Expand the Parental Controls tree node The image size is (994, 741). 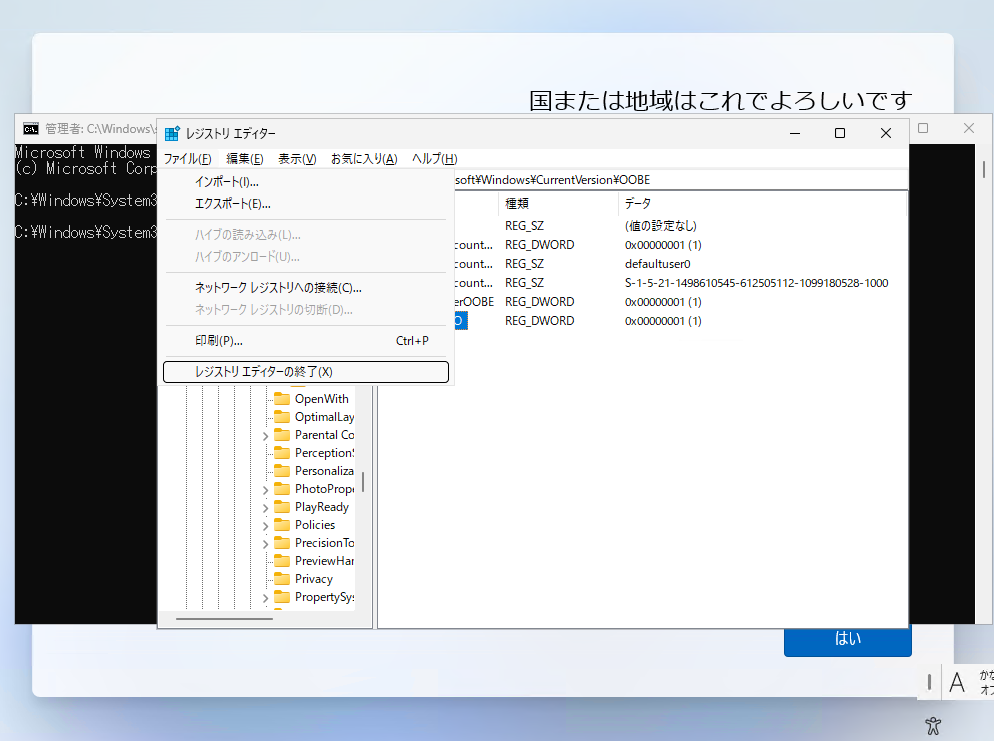266,436
